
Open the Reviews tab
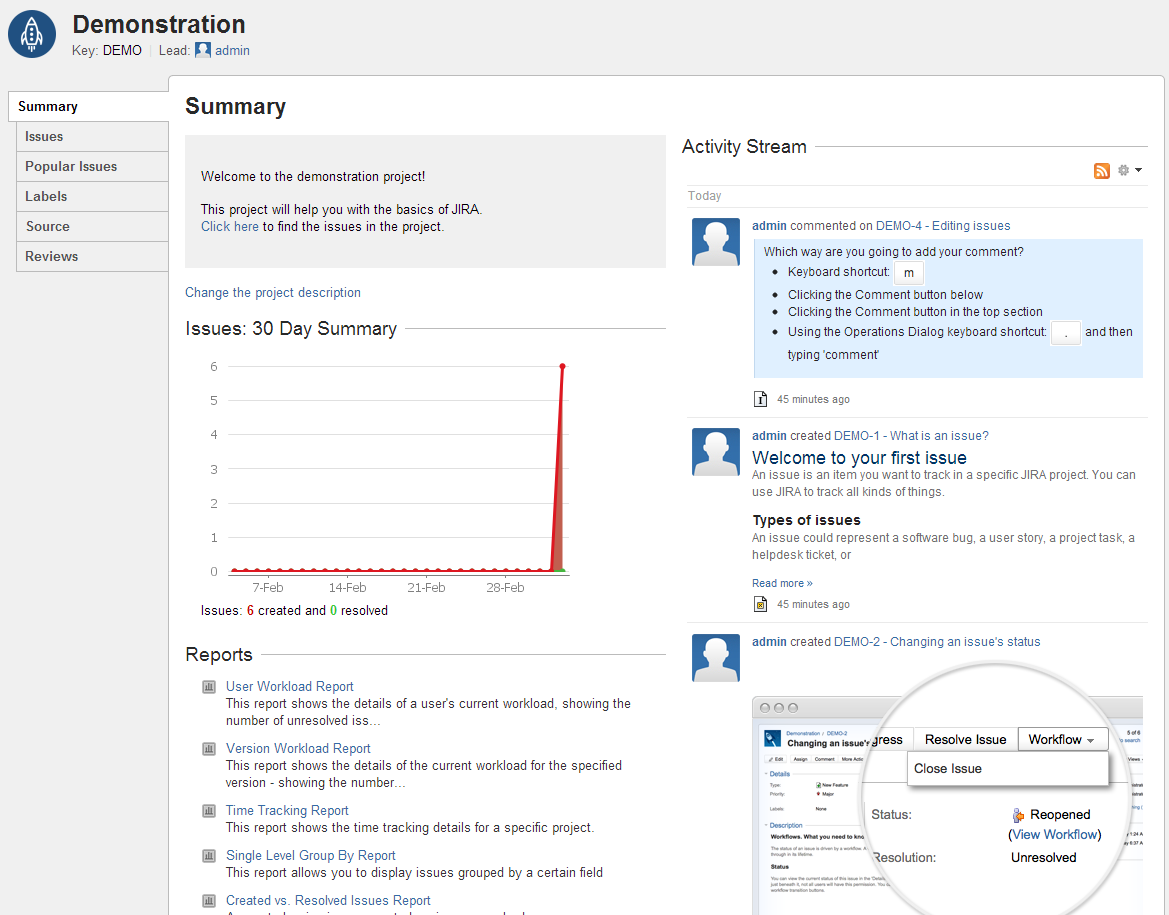click(x=92, y=256)
